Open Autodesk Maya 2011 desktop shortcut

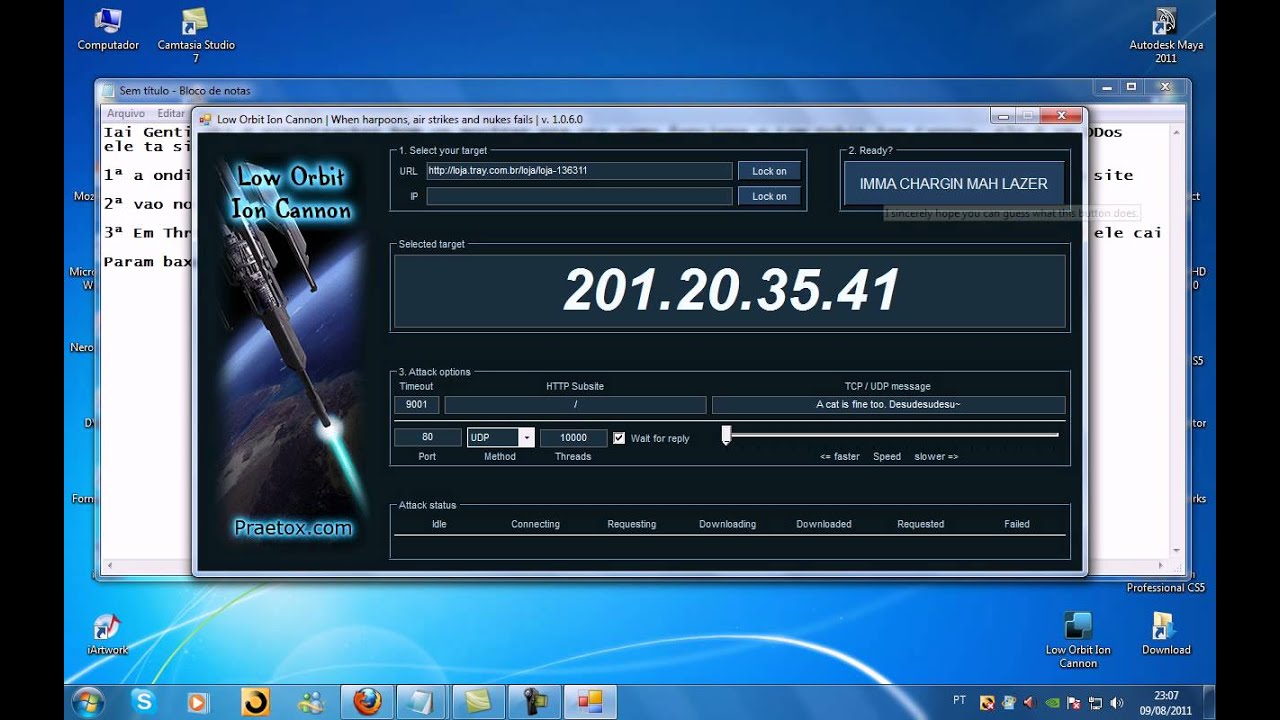click(x=1166, y=35)
